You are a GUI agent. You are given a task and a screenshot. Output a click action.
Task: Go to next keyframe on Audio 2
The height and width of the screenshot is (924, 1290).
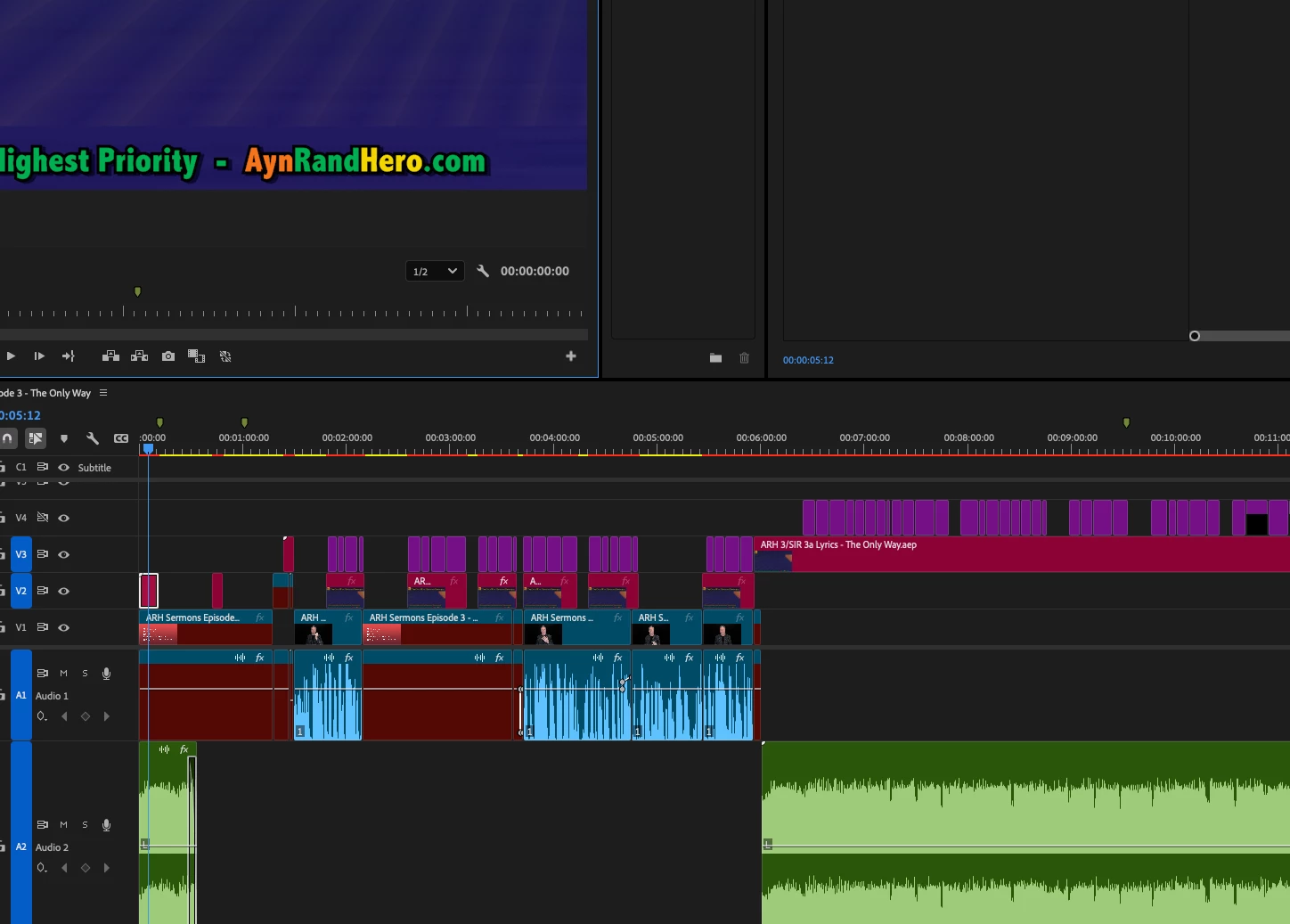pos(107,868)
